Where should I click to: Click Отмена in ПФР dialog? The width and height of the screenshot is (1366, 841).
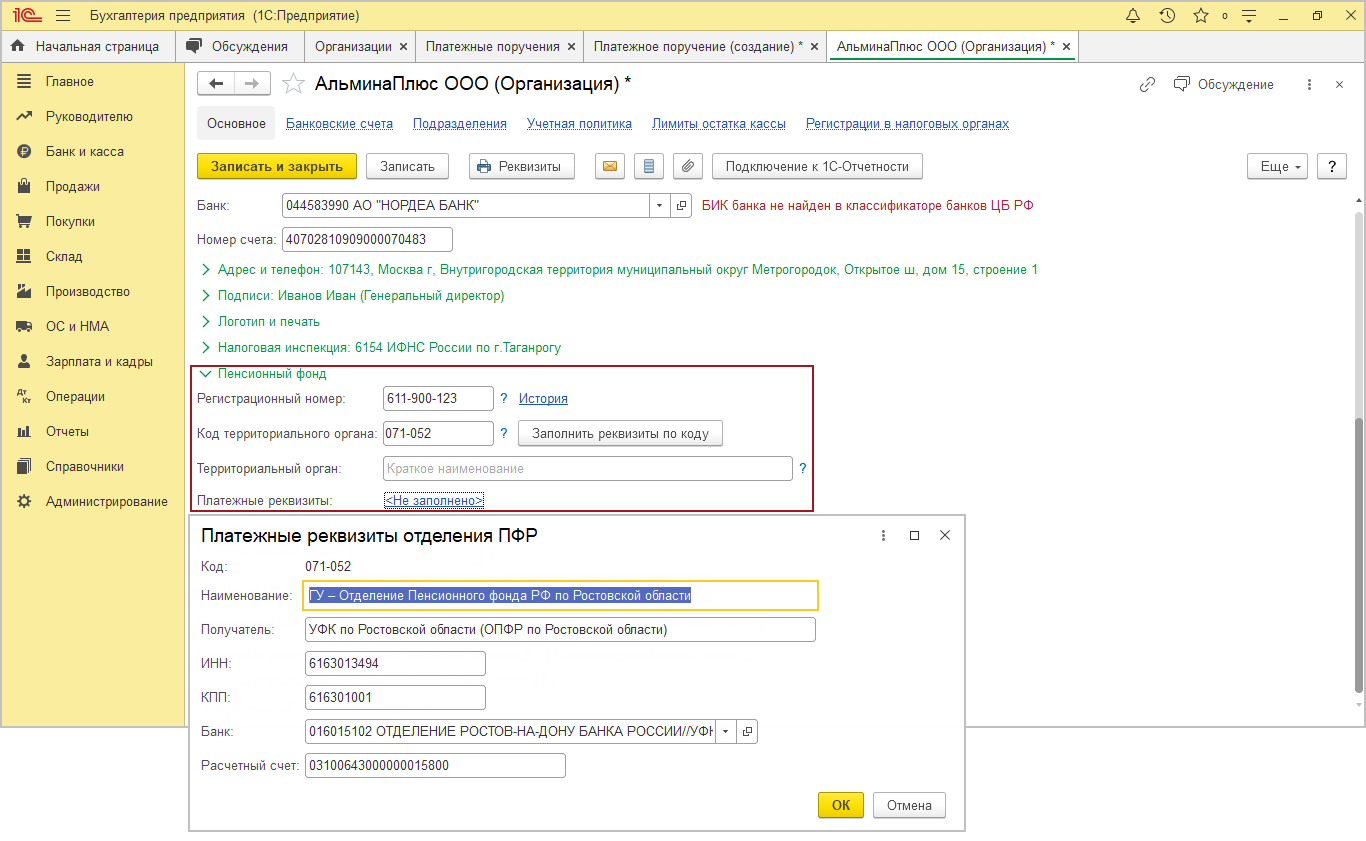click(909, 805)
